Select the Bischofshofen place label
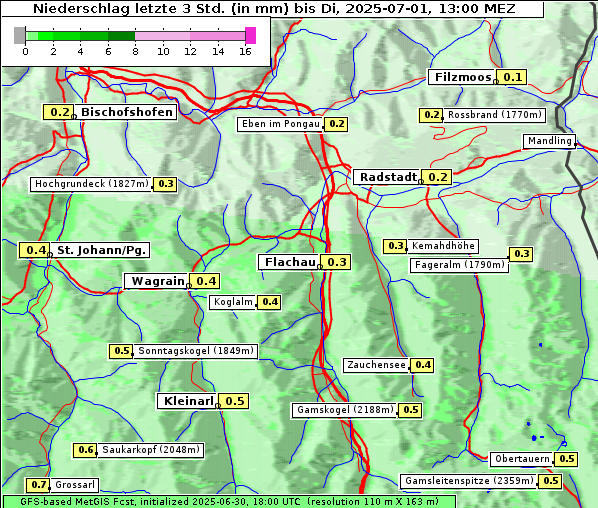598x508 pixels. click(126, 112)
